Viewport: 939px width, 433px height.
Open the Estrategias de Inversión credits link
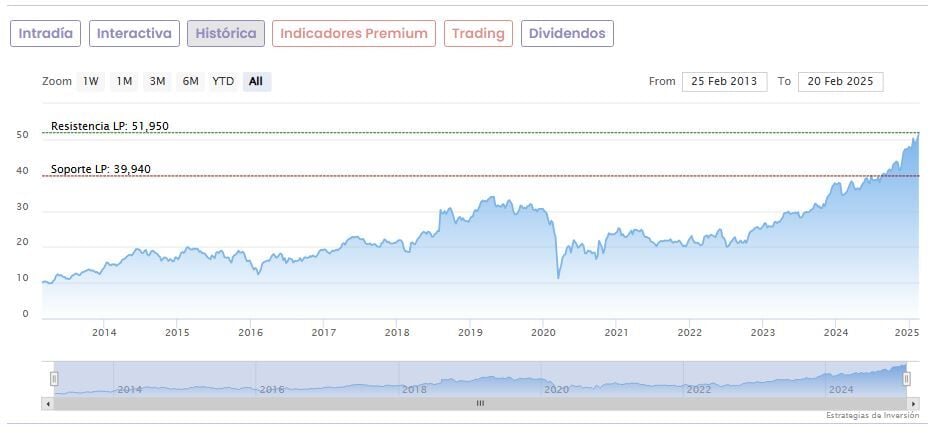point(873,415)
